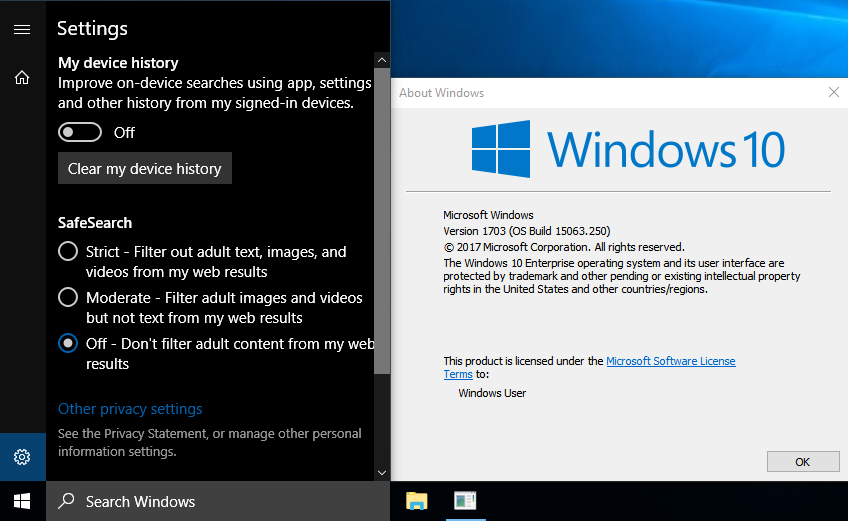Open File Explorer from taskbar
Image resolution: width=848 pixels, height=521 pixels.
(x=416, y=501)
